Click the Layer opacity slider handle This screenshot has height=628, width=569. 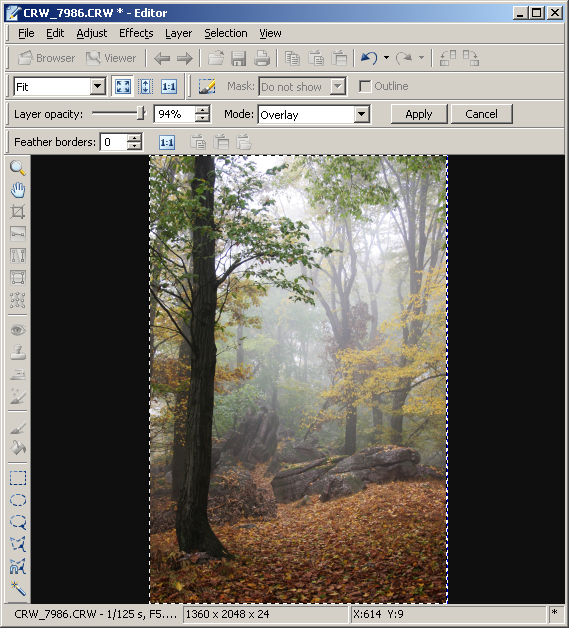141,113
